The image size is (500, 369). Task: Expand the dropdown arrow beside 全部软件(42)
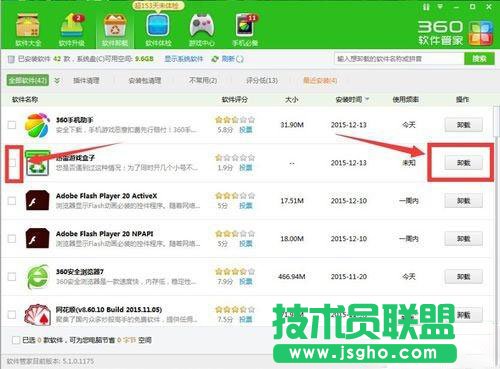pos(57,80)
